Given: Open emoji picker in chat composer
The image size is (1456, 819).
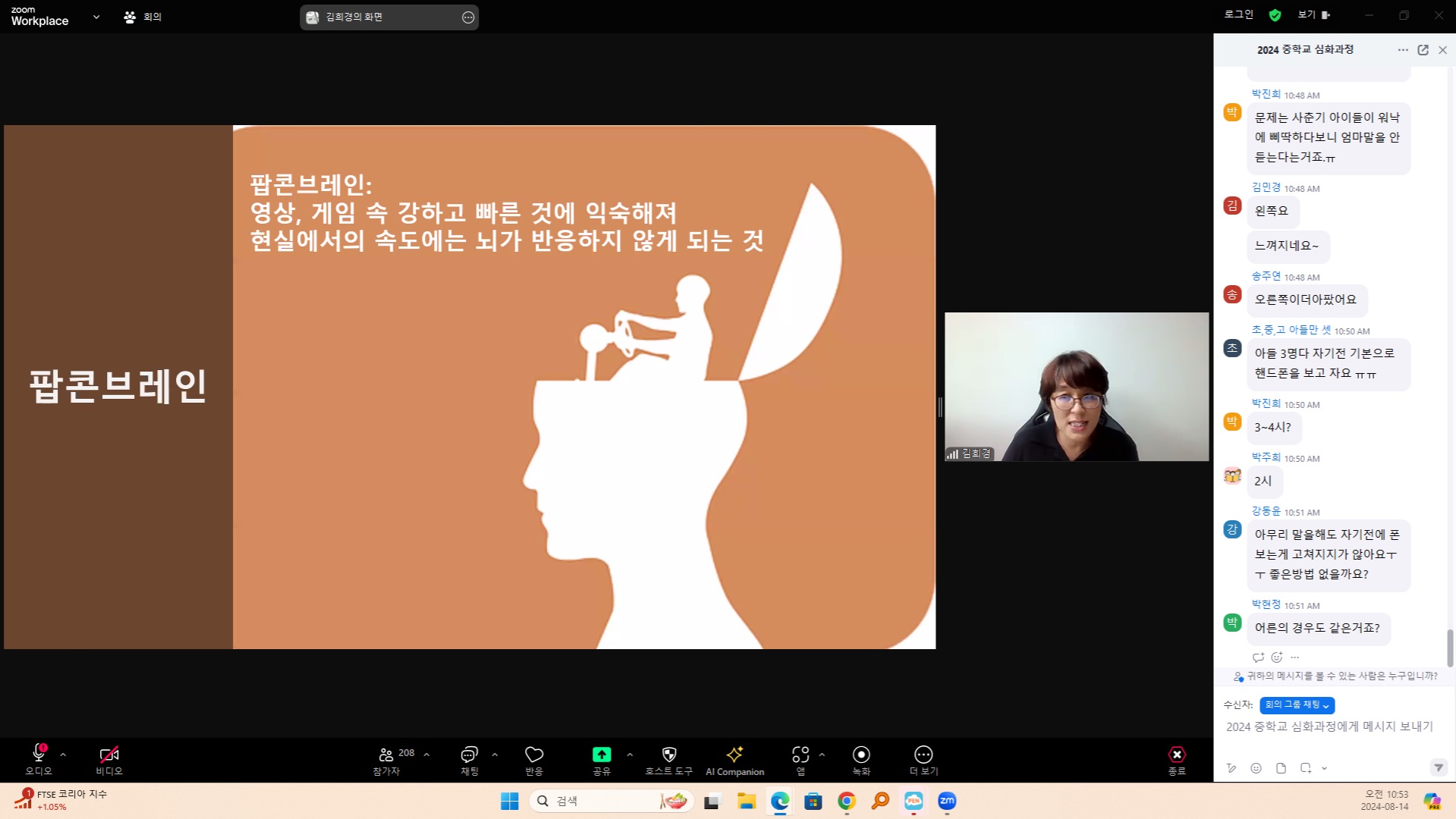Looking at the screenshot, I should [1256, 768].
